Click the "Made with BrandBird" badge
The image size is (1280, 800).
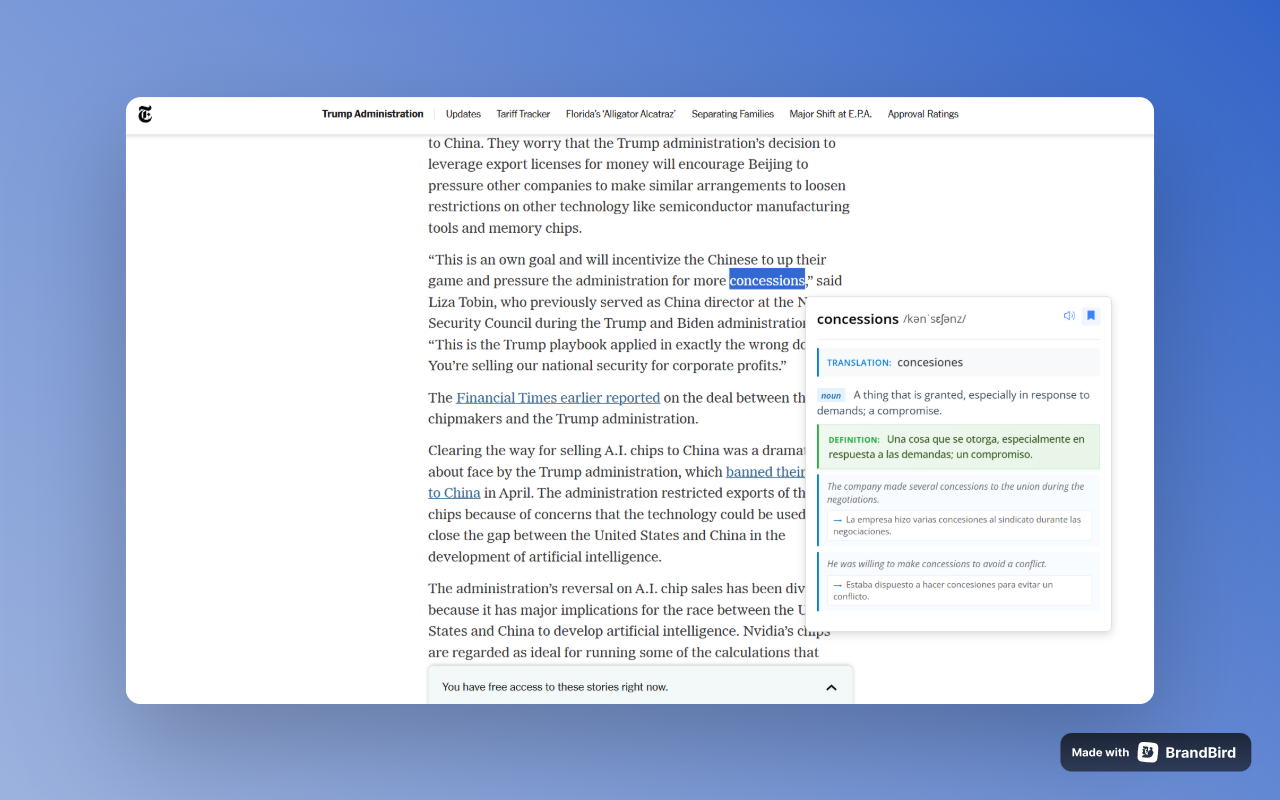[1155, 751]
